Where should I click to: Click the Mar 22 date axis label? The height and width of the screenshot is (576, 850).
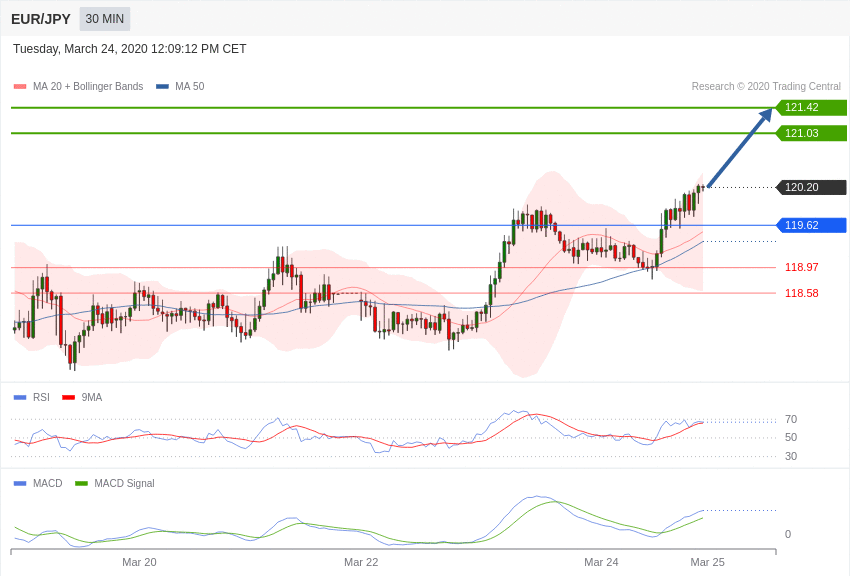click(x=361, y=562)
